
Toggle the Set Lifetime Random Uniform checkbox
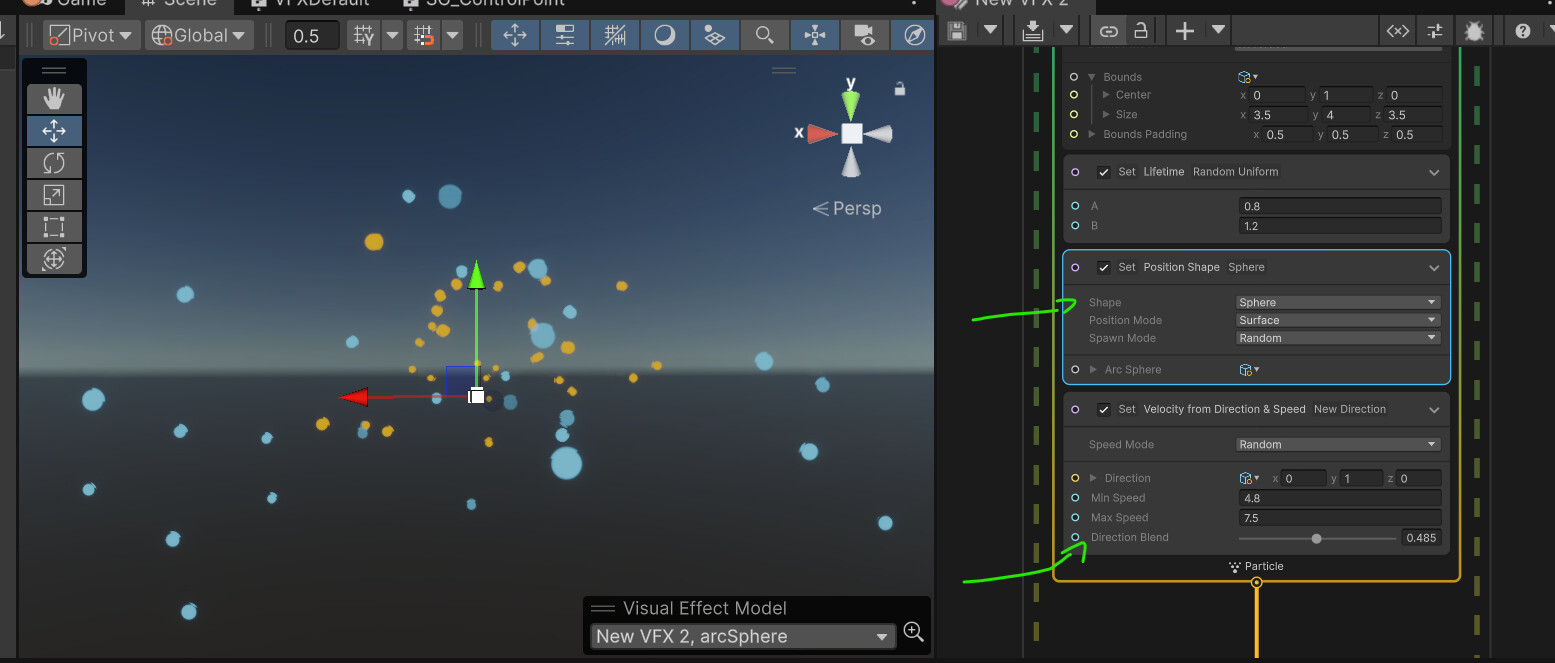tap(1104, 171)
